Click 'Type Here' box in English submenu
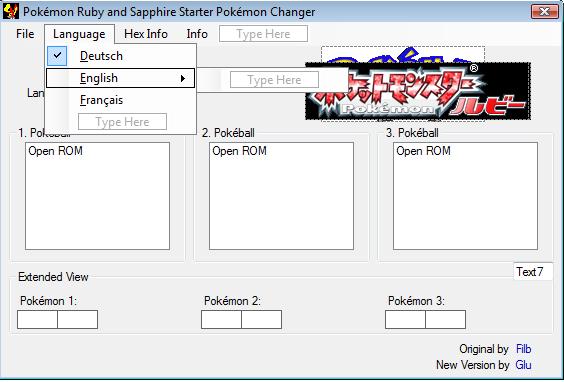This screenshot has height=382, width=564. click(x=274, y=80)
